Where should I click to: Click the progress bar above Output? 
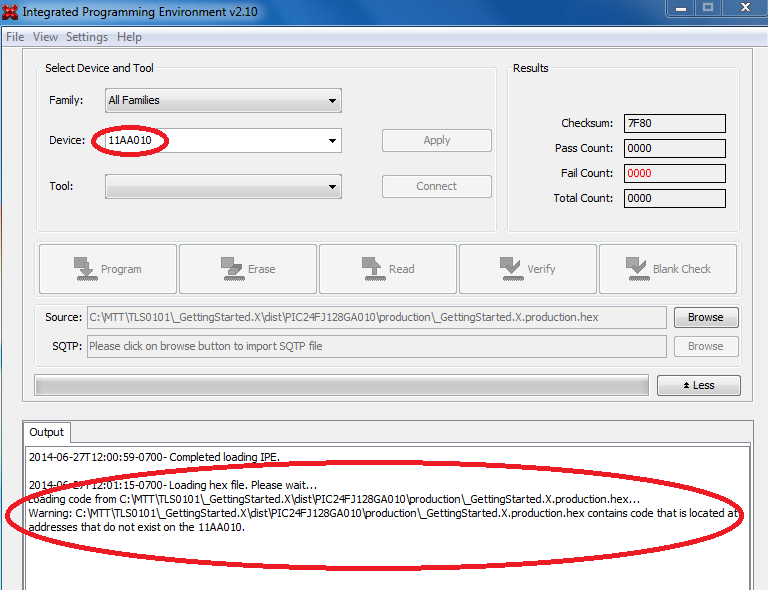pos(340,386)
